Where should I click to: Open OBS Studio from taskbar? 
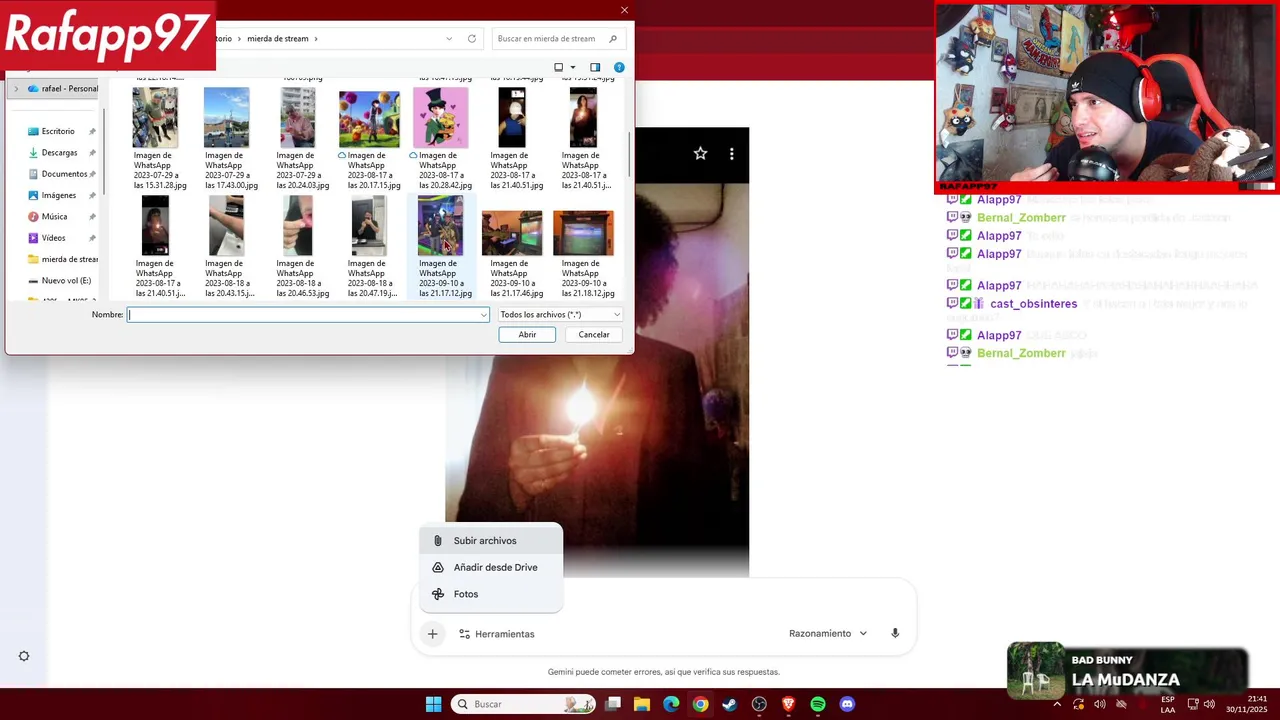click(759, 704)
